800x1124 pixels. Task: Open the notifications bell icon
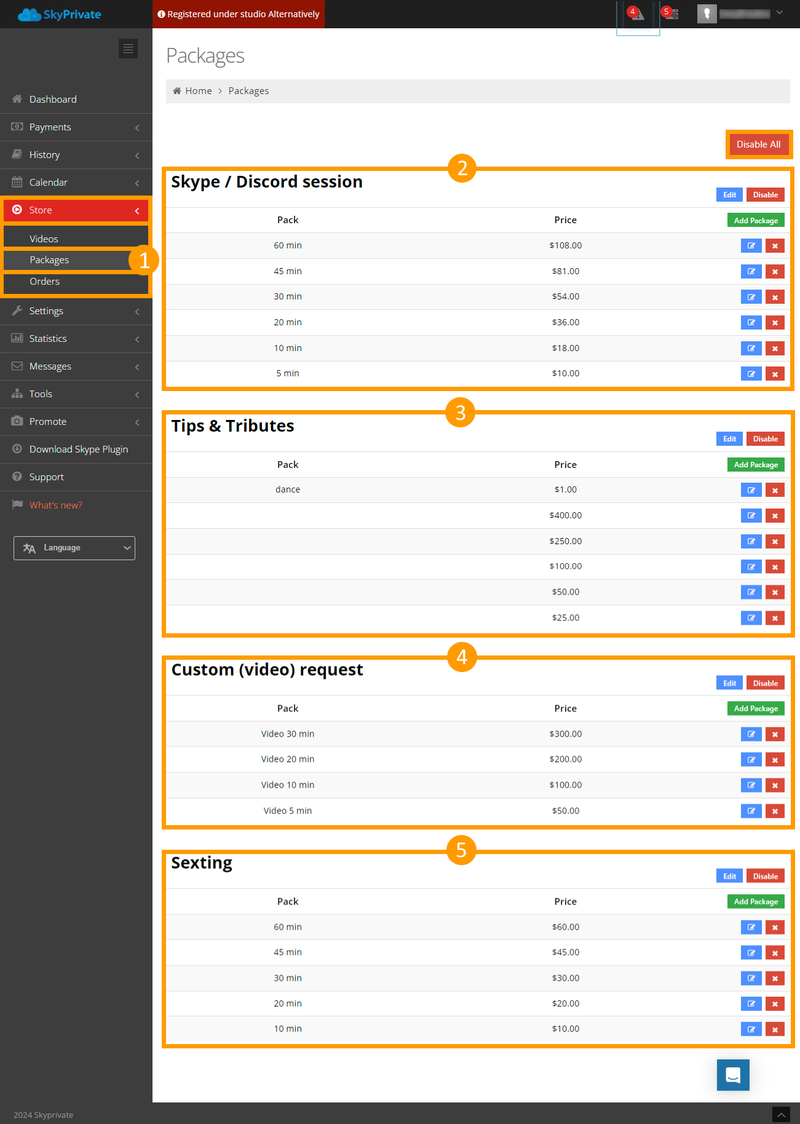pyautogui.click(x=636, y=14)
